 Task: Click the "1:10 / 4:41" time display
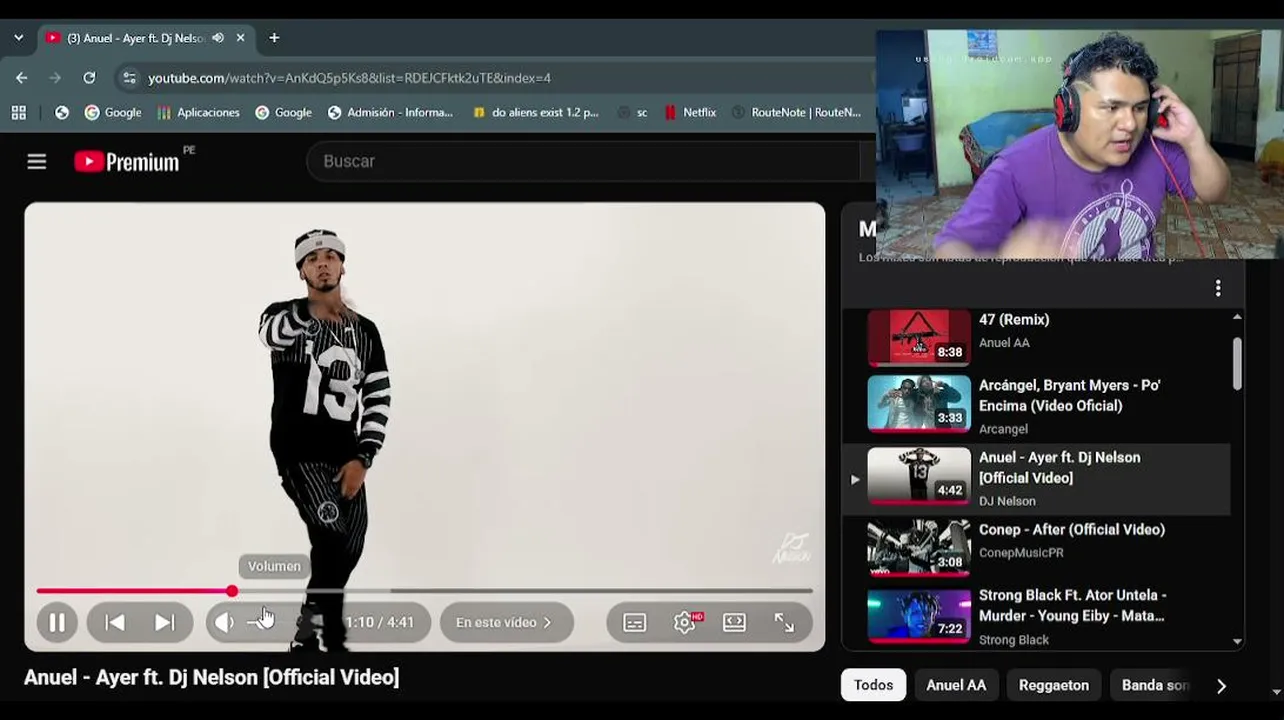pyautogui.click(x=379, y=622)
